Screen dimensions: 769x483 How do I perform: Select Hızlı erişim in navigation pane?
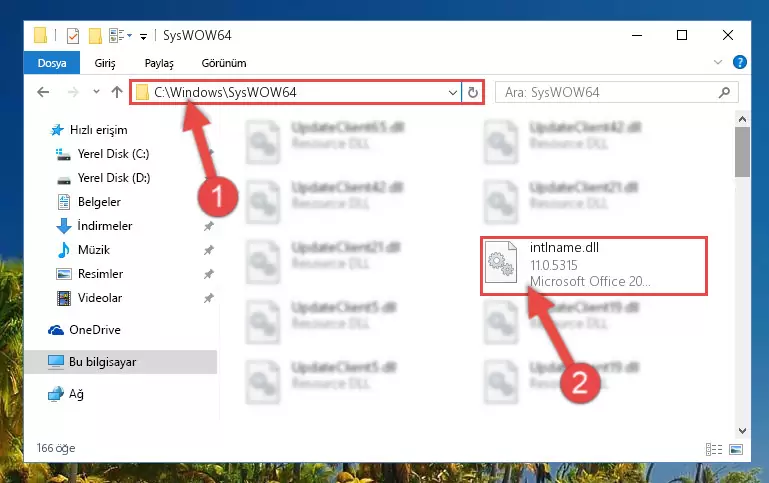[x=99, y=130]
